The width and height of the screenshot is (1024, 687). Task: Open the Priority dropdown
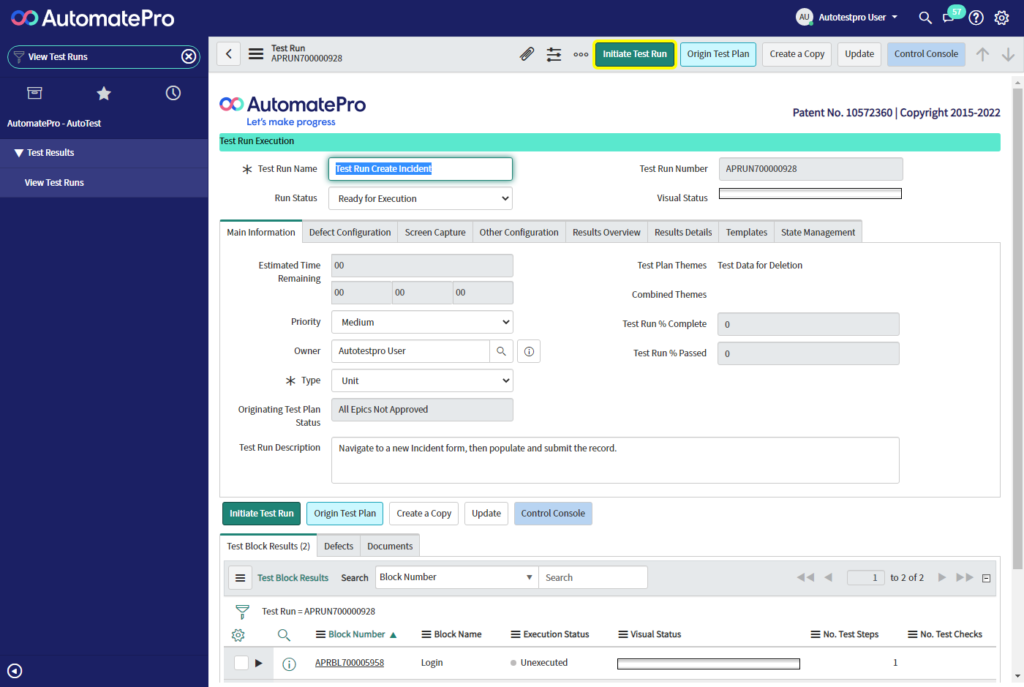coord(421,322)
